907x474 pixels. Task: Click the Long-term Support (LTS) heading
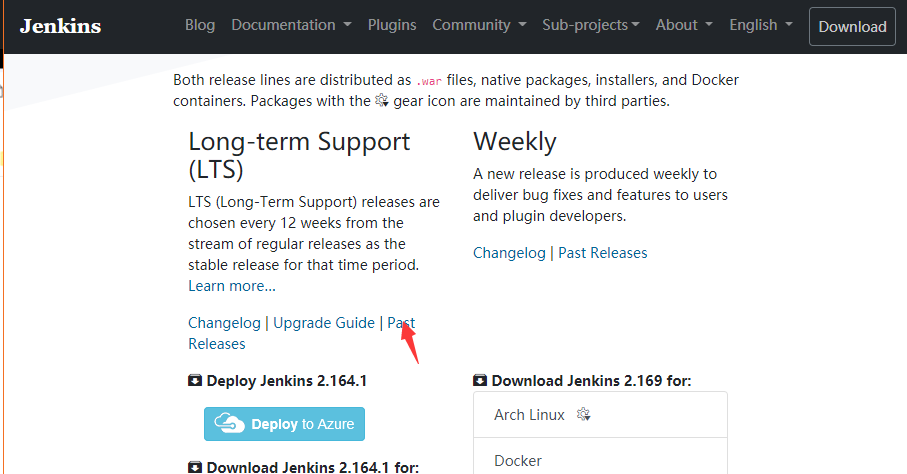point(299,155)
